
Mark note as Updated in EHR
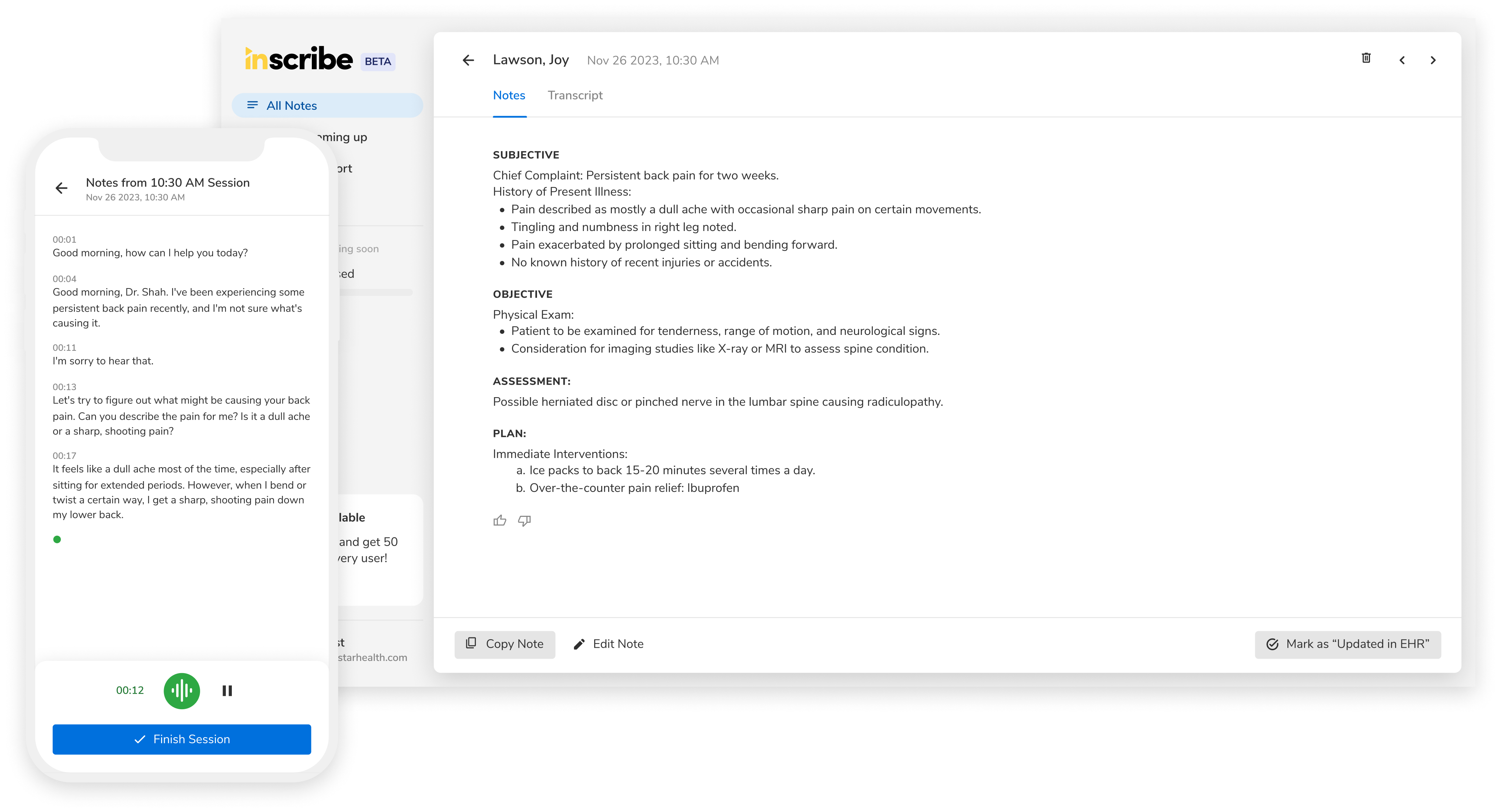coord(1348,644)
